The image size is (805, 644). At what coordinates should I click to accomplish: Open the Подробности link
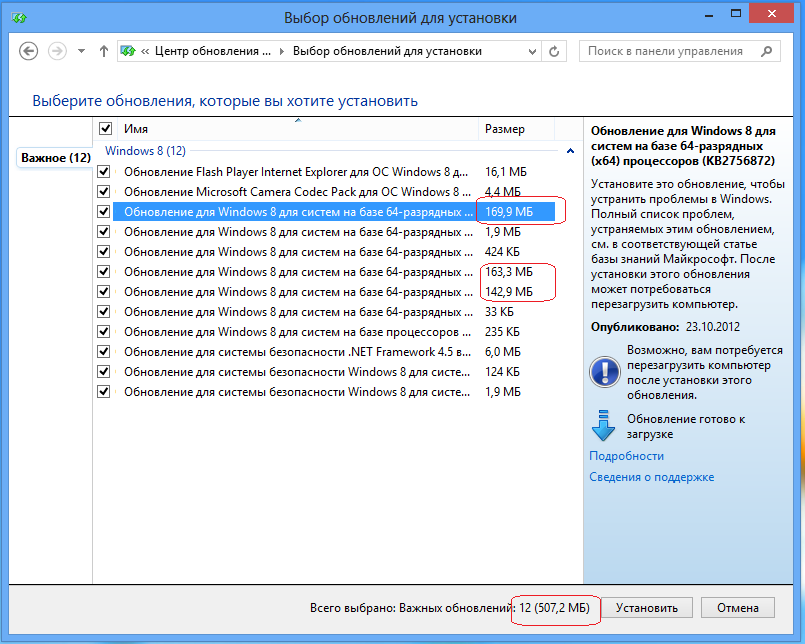[626, 456]
